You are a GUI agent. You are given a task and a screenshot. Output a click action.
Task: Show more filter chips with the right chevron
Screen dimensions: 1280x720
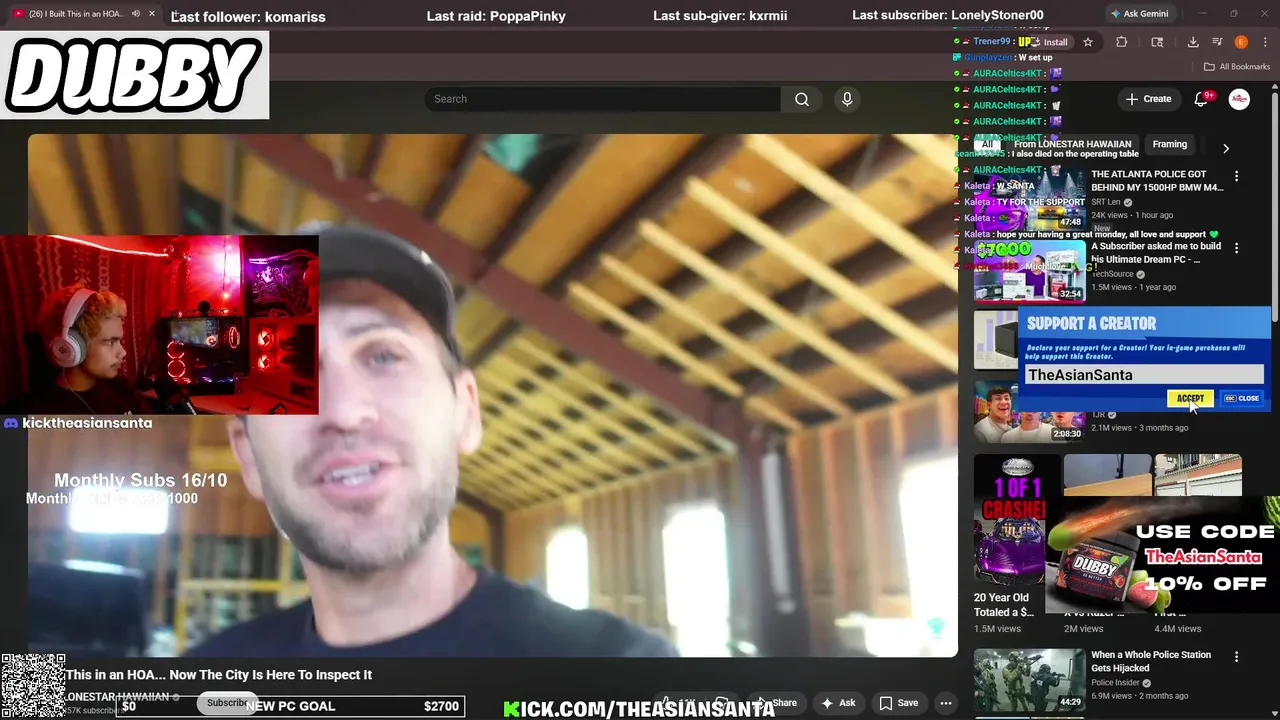click(1226, 148)
